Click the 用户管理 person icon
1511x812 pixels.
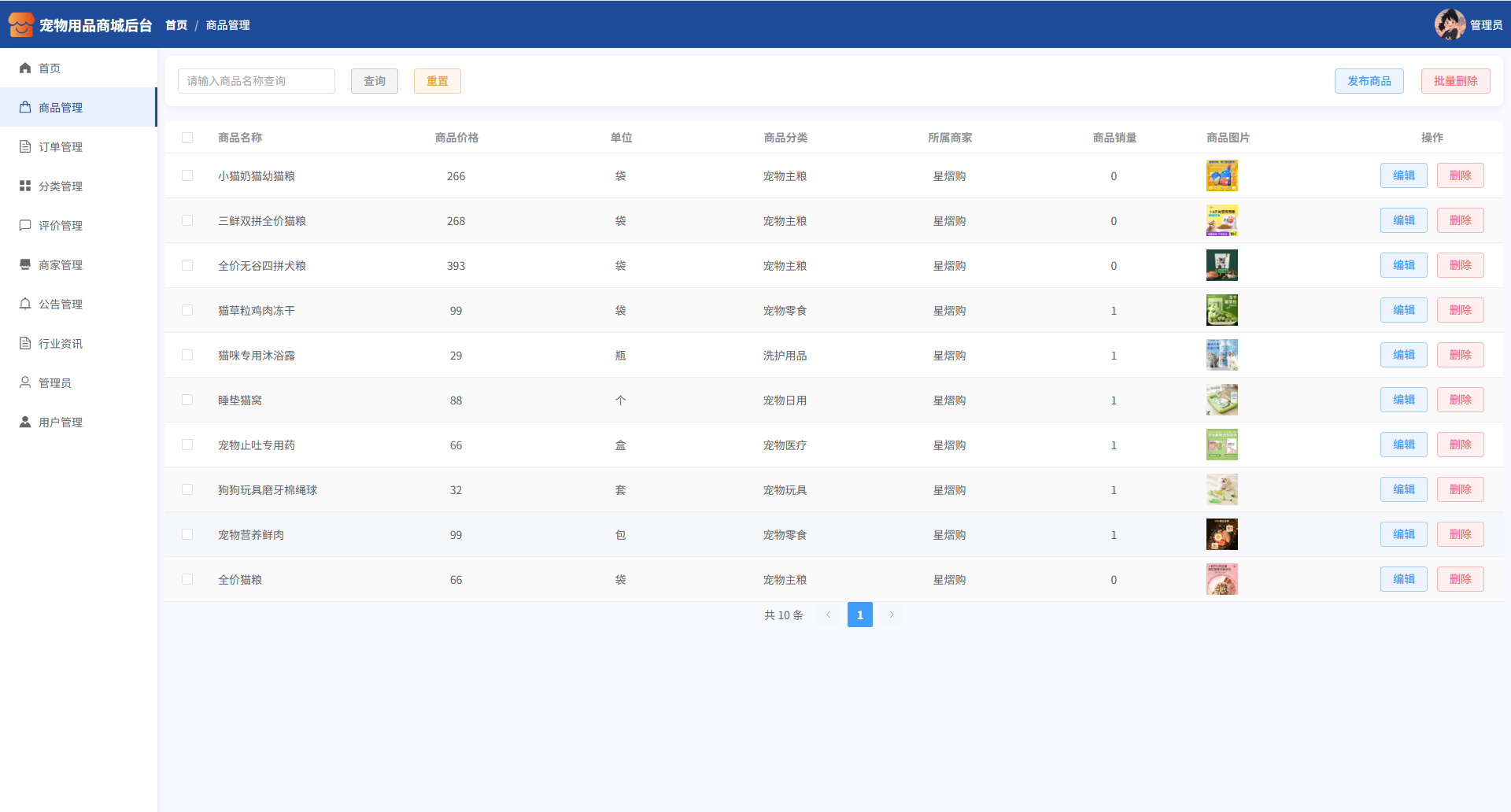[x=25, y=423]
